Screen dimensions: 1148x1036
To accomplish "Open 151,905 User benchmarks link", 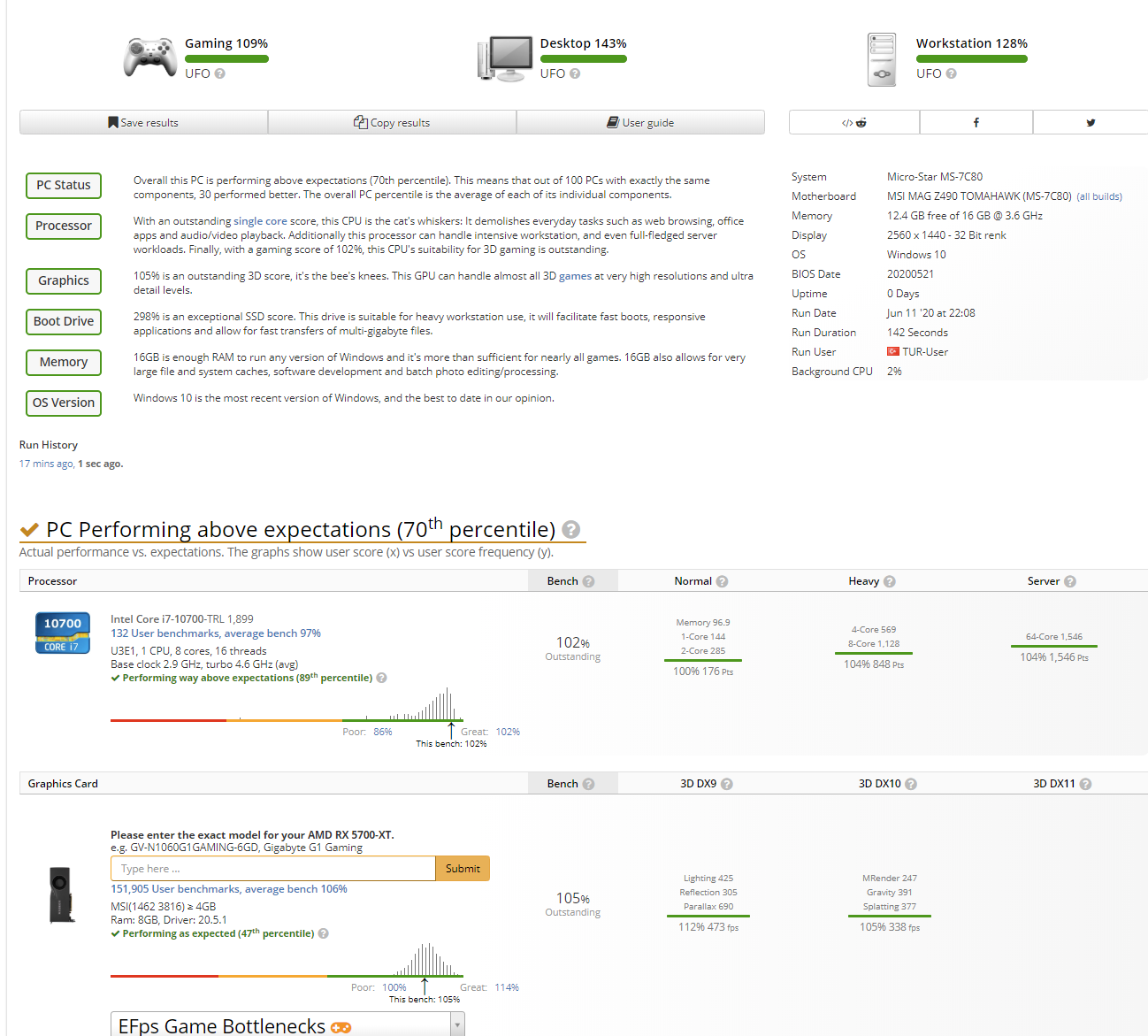I will tap(229, 889).
